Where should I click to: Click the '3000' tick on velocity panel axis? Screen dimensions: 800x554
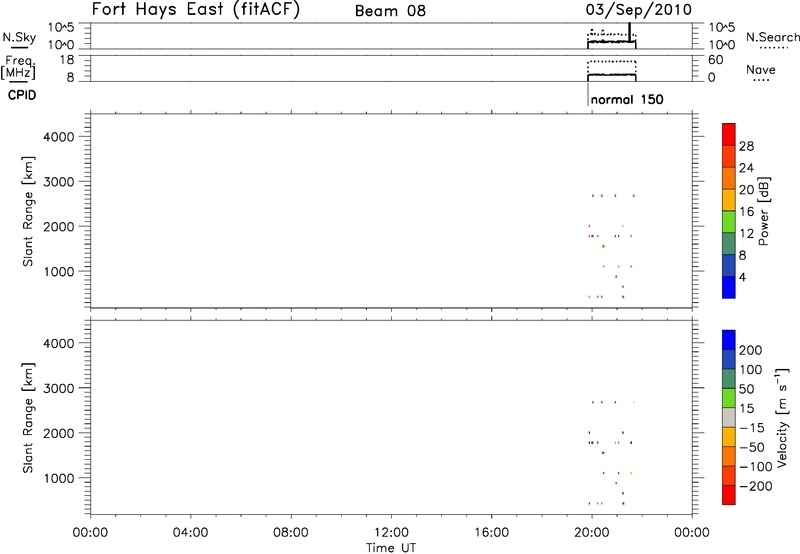(x=59, y=388)
